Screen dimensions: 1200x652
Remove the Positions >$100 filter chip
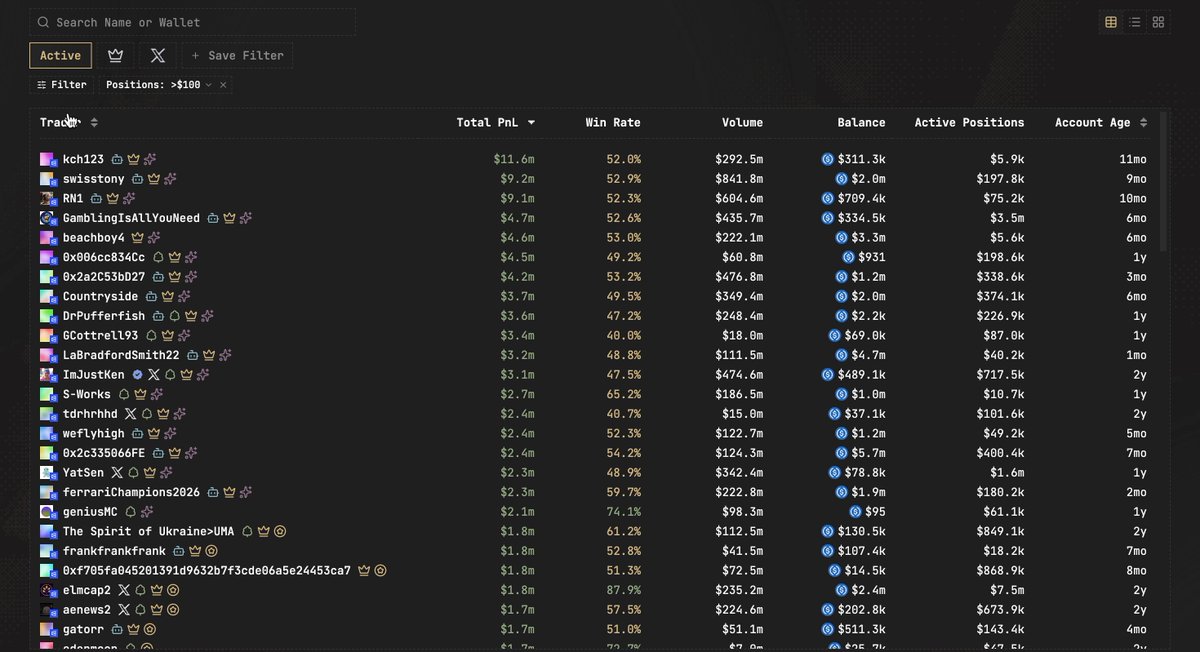223,85
